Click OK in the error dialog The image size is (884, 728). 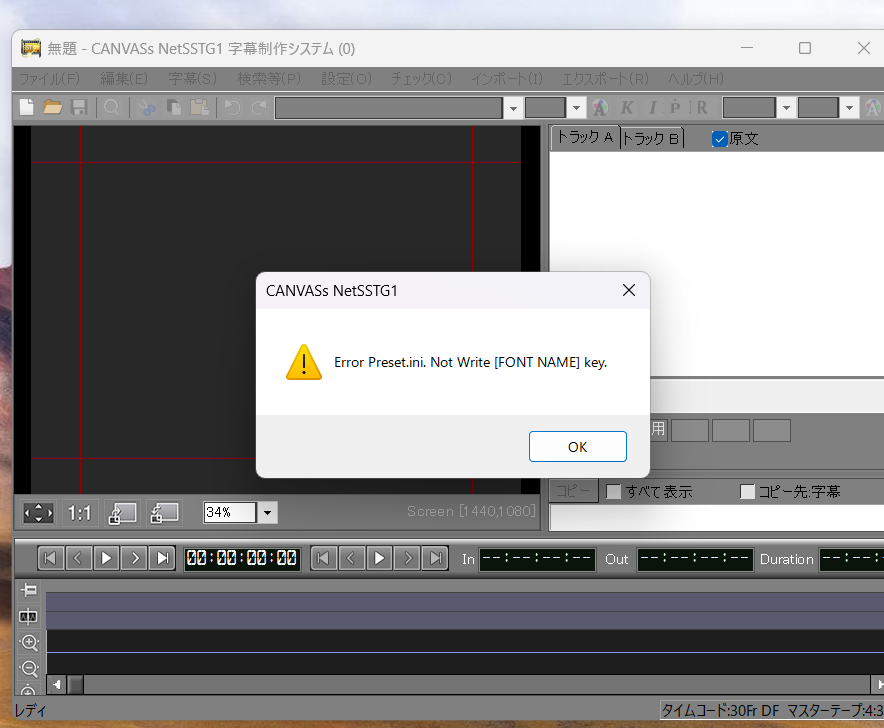click(577, 447)
